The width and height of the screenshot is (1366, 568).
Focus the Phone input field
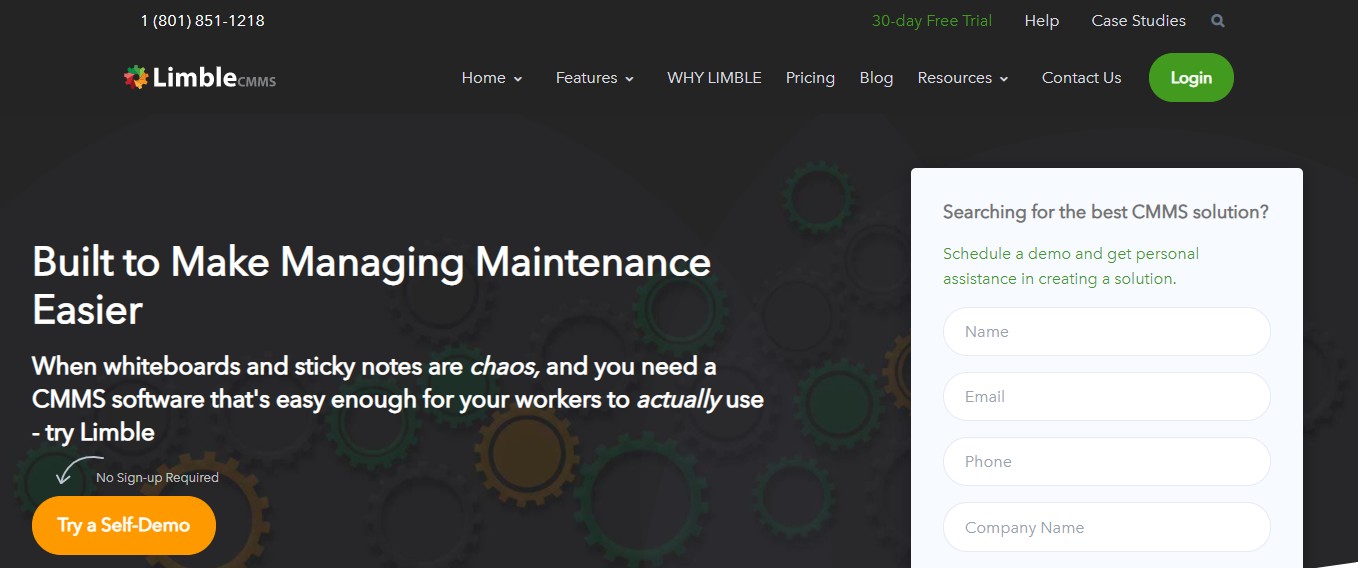1106,462
